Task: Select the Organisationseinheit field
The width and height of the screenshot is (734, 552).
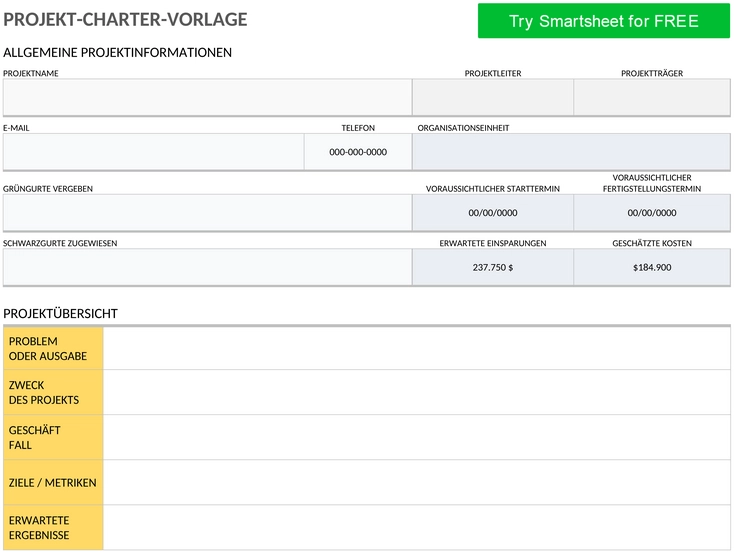Action: (571, 152)
